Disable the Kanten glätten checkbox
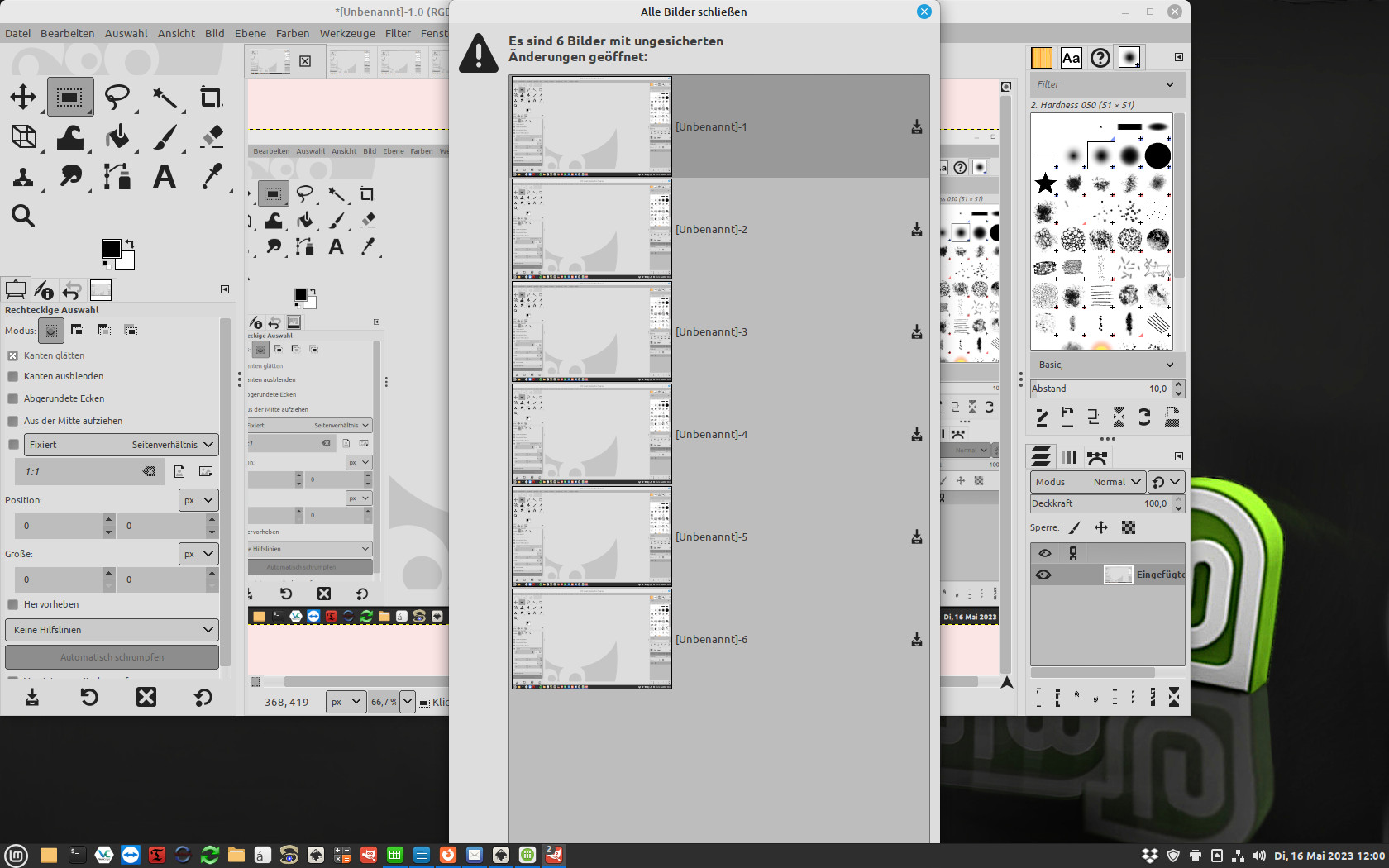This screenshot has width=1389, height=868. click(x=13, y=355)
